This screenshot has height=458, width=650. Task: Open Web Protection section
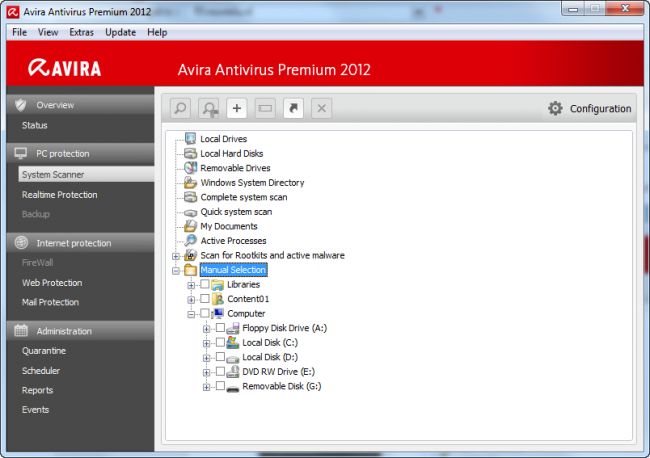pos(52,283)
